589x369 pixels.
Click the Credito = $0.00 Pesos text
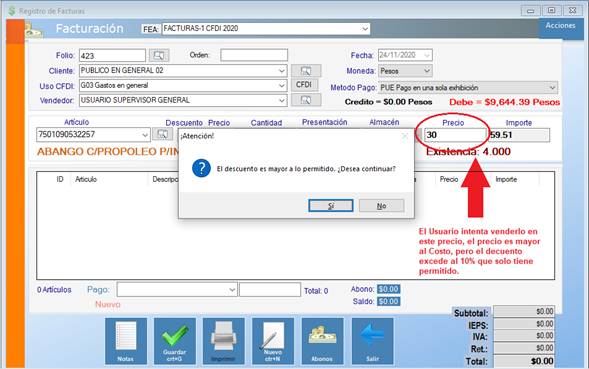coord(388,102)
